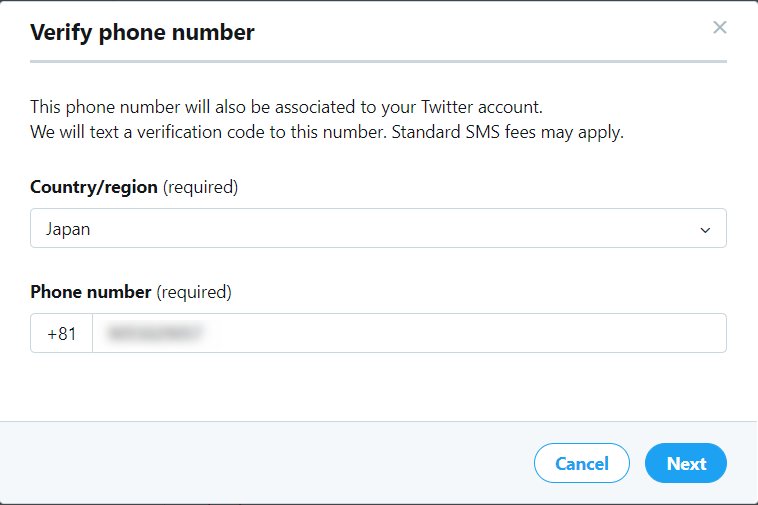
Task: Open the Country/region dropdown
Action: click(x=378, y=229)
